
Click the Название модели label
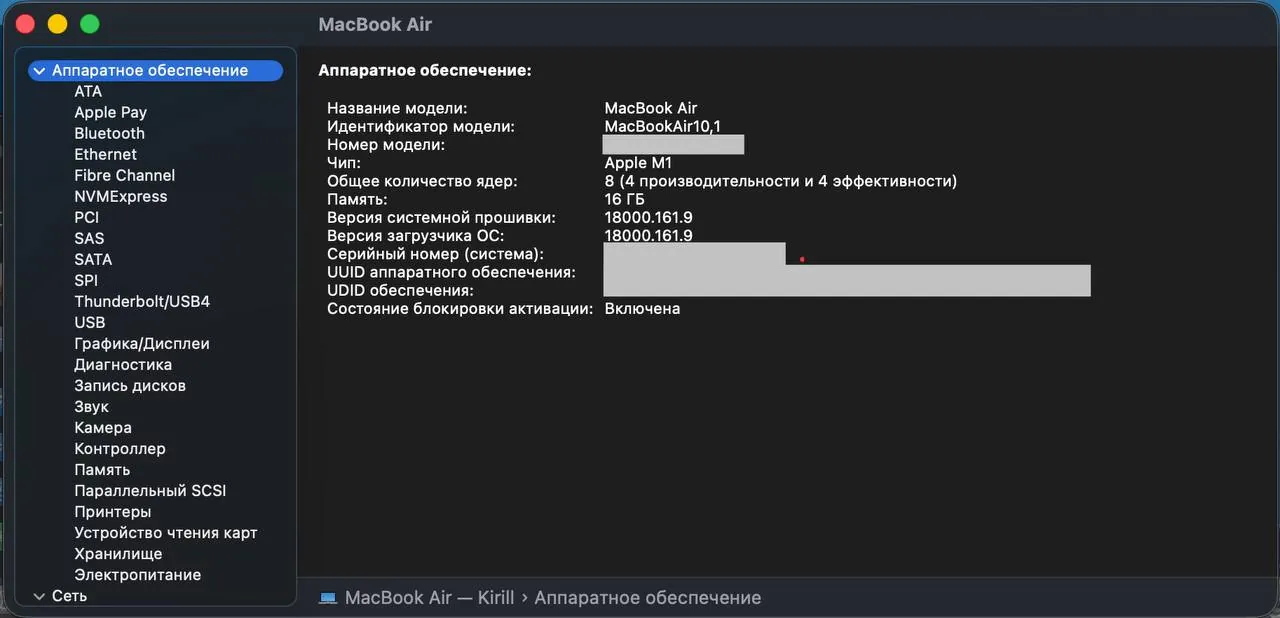click(397, 108)
